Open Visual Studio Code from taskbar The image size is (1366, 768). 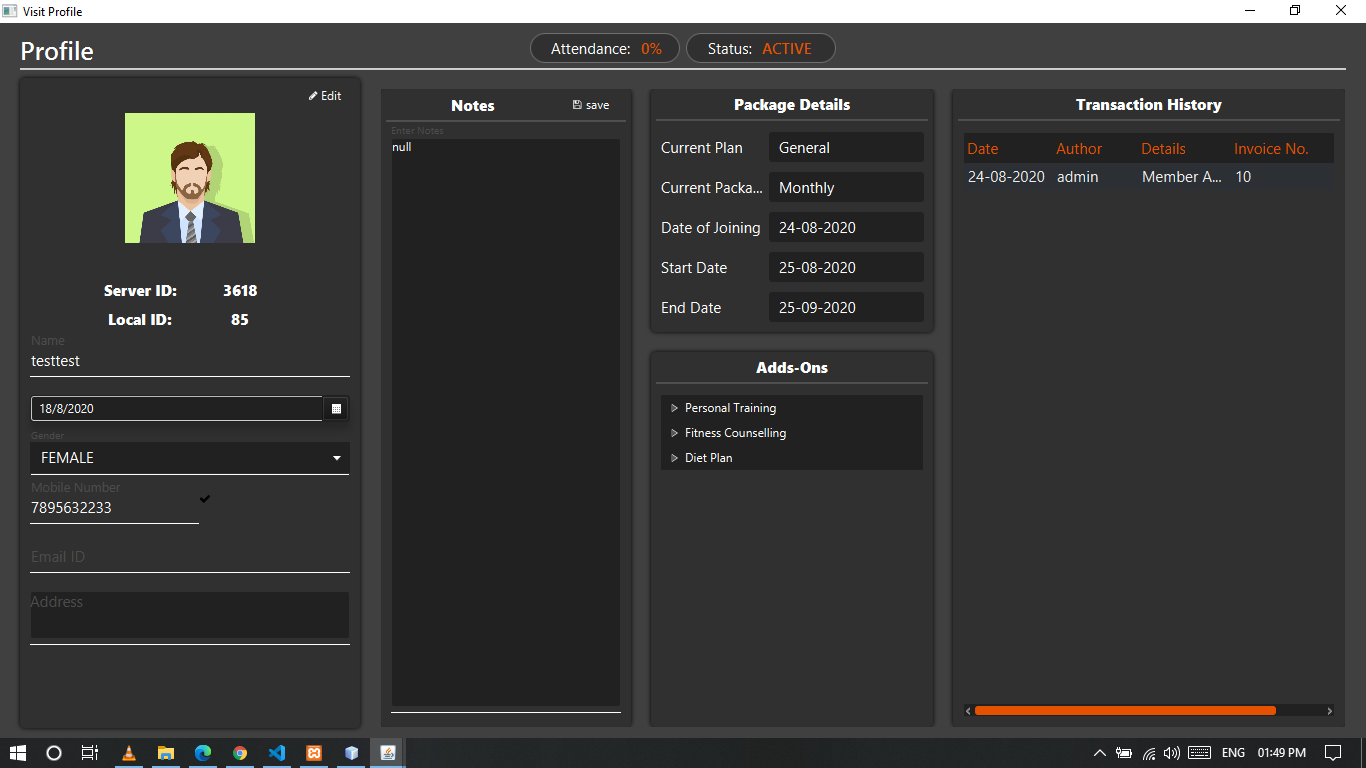[277, 753]
